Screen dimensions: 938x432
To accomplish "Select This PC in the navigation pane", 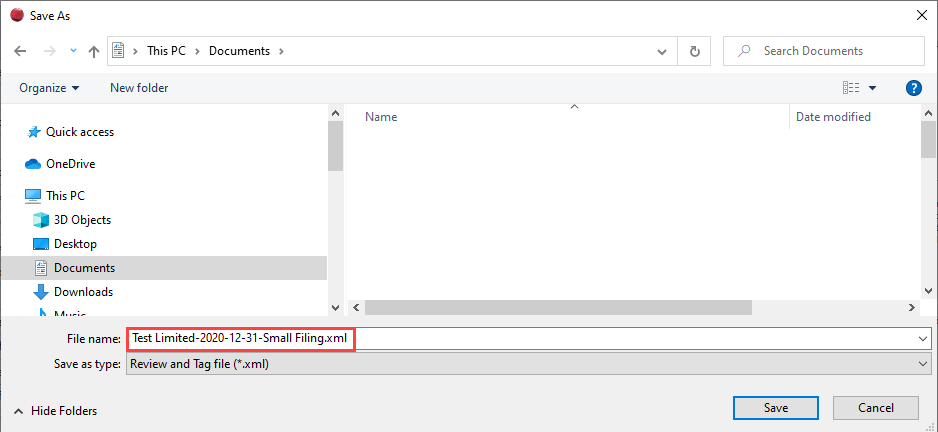I will pyautogui.click(x=65, y=196).
